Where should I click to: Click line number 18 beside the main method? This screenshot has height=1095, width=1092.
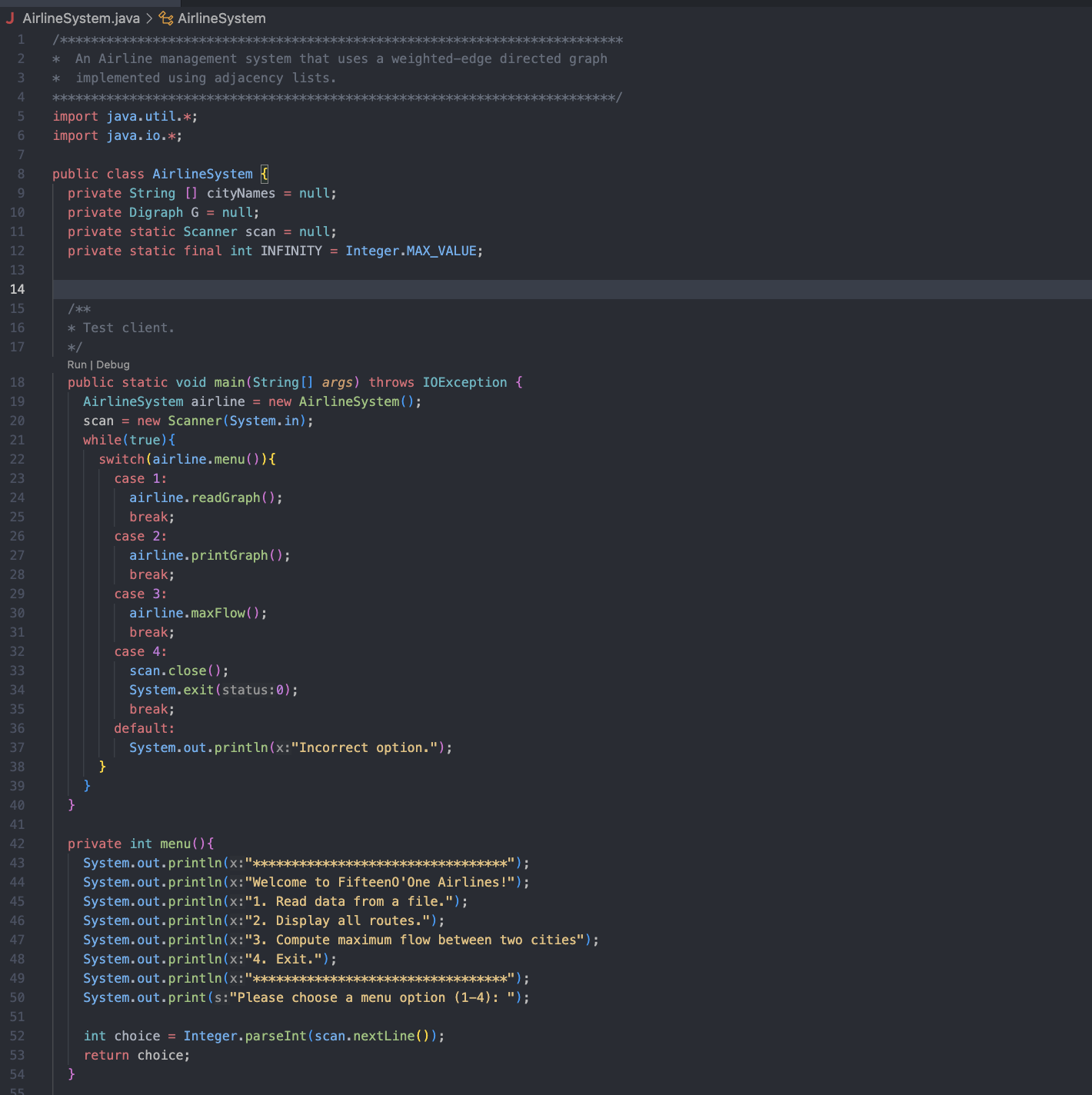[x=18, y=382]
